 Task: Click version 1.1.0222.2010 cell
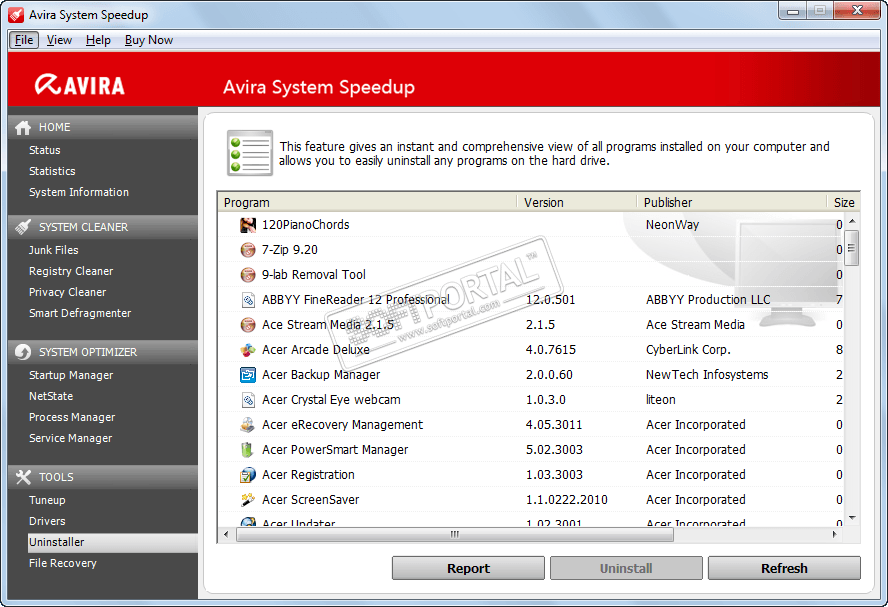(x=566, y=500)
